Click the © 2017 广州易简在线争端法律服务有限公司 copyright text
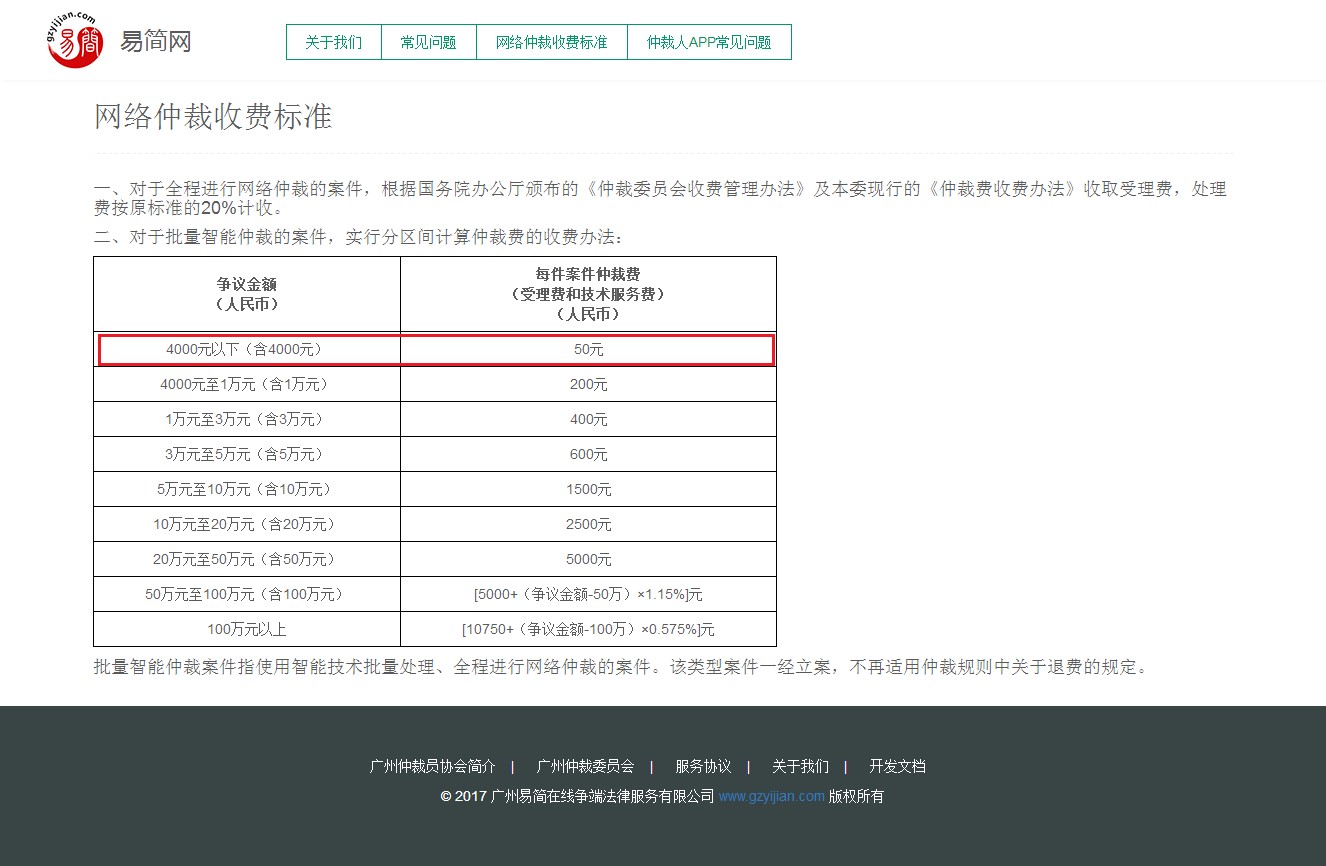This screenshot has height=866, width=1326. pos(577,797)
